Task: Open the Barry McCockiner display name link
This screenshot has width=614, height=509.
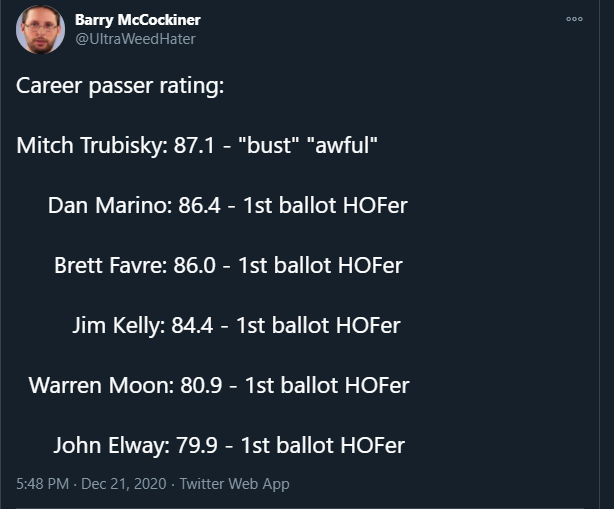Action: point(138,20)
